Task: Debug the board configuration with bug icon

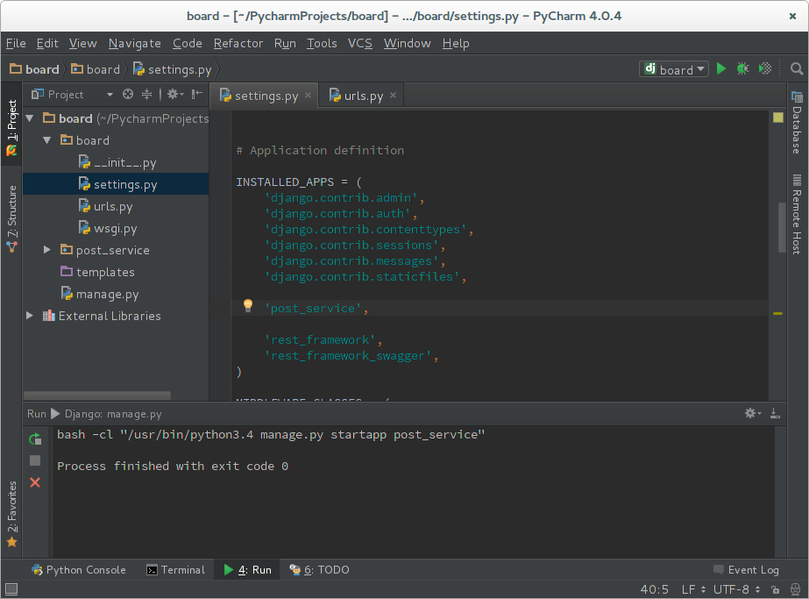Action: pyautogui.click(x=743, y=69)
